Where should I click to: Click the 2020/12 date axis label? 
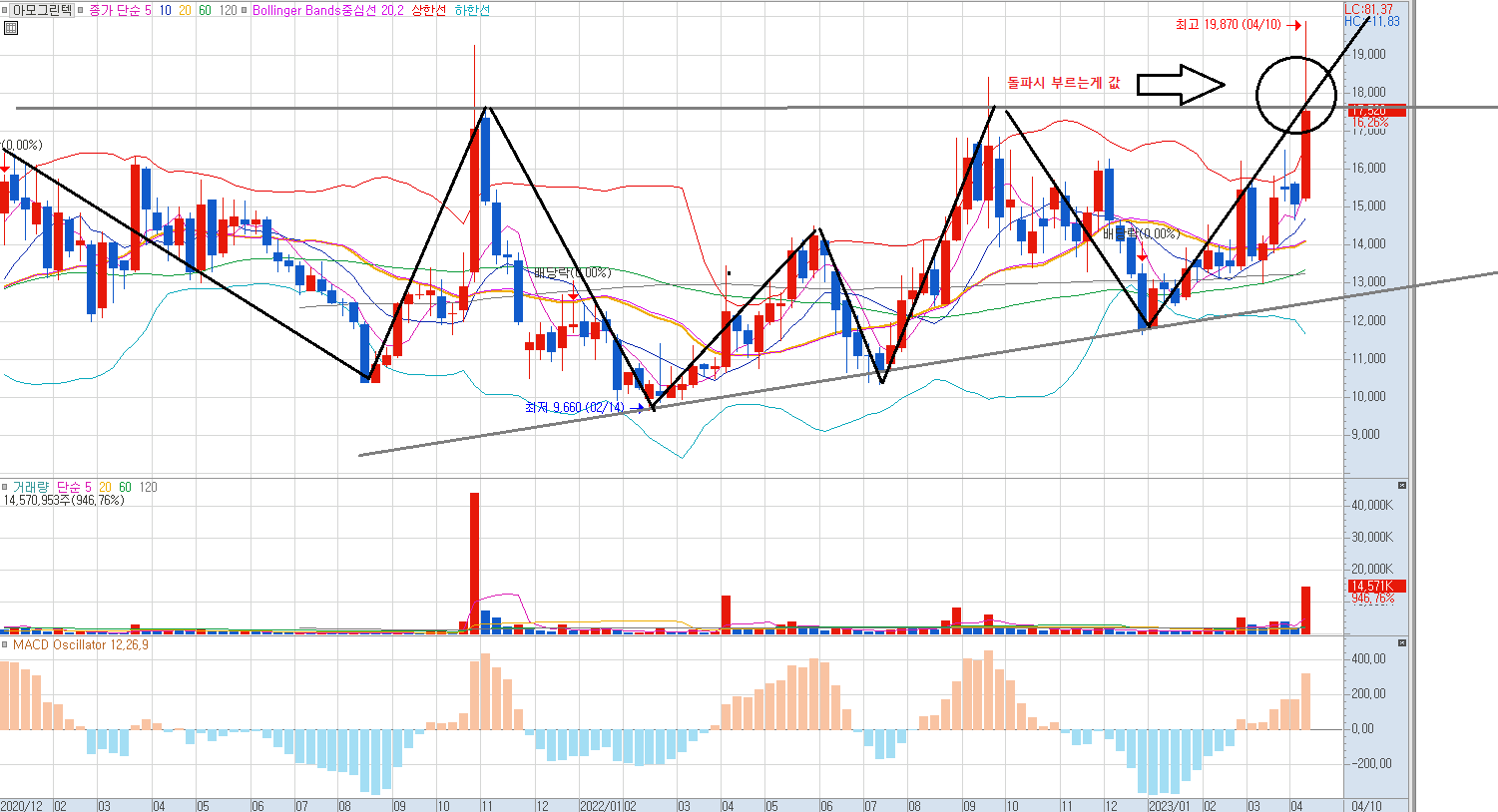pyautogui.click(x=22, y=805)
